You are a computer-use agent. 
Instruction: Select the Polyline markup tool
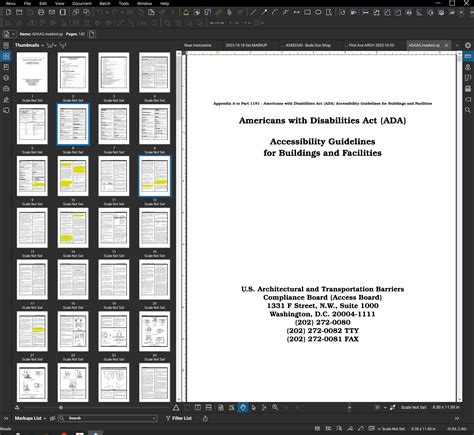286,12
